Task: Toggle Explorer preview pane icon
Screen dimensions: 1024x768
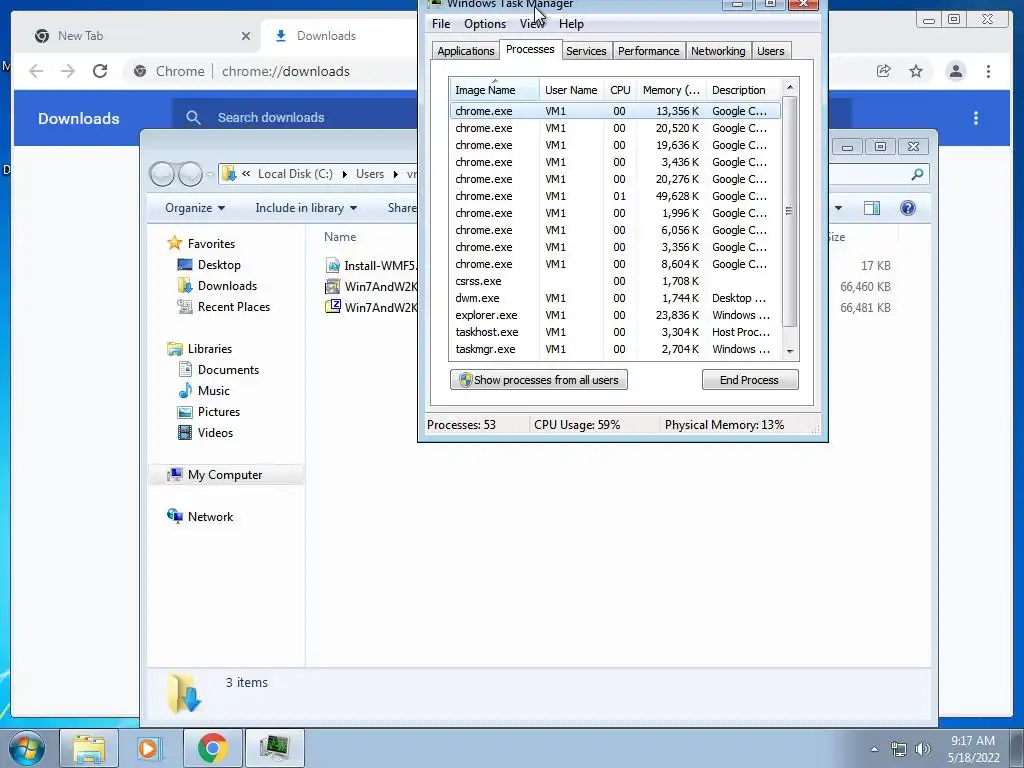Action: coord(872,208)
